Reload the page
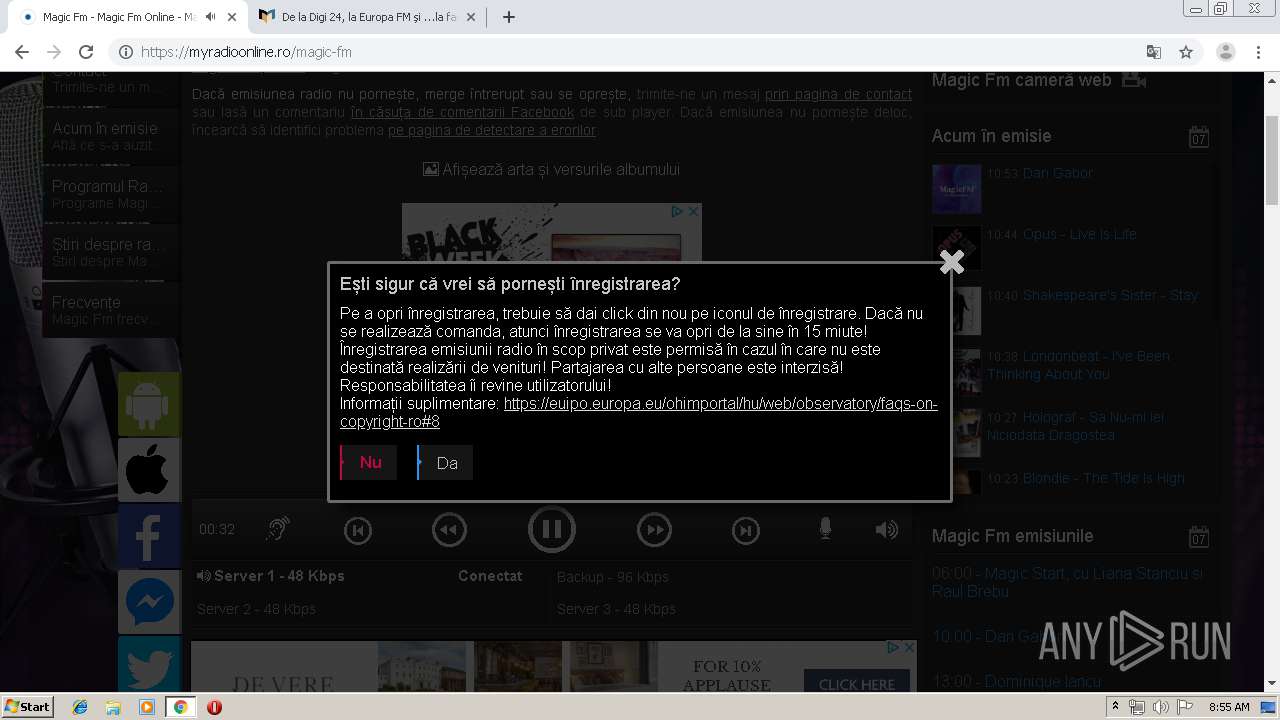 (86, 52)
